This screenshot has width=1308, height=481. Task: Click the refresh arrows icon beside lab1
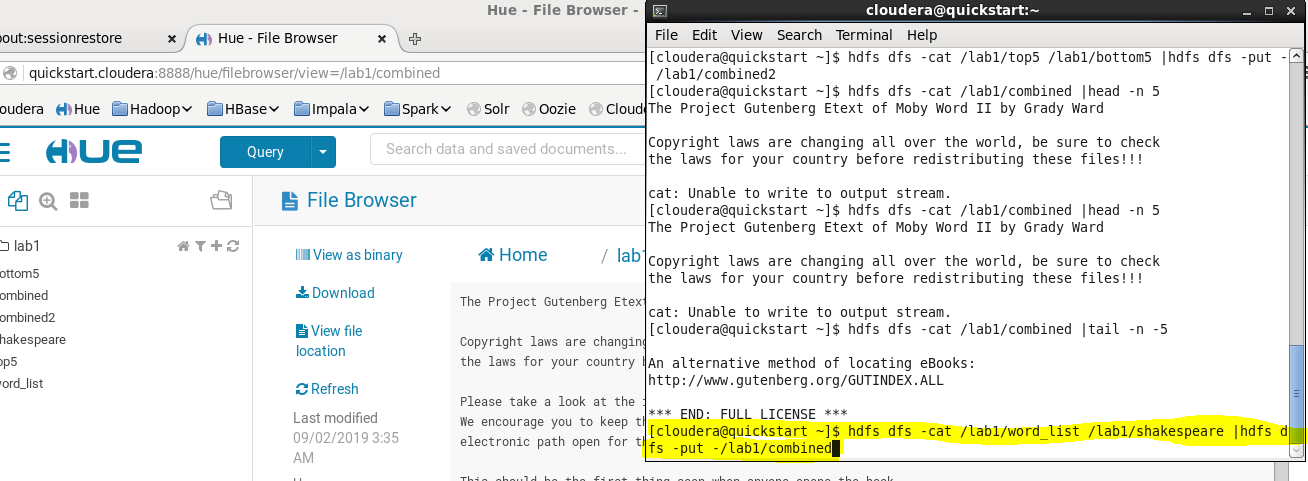click(x=233, y=246)
